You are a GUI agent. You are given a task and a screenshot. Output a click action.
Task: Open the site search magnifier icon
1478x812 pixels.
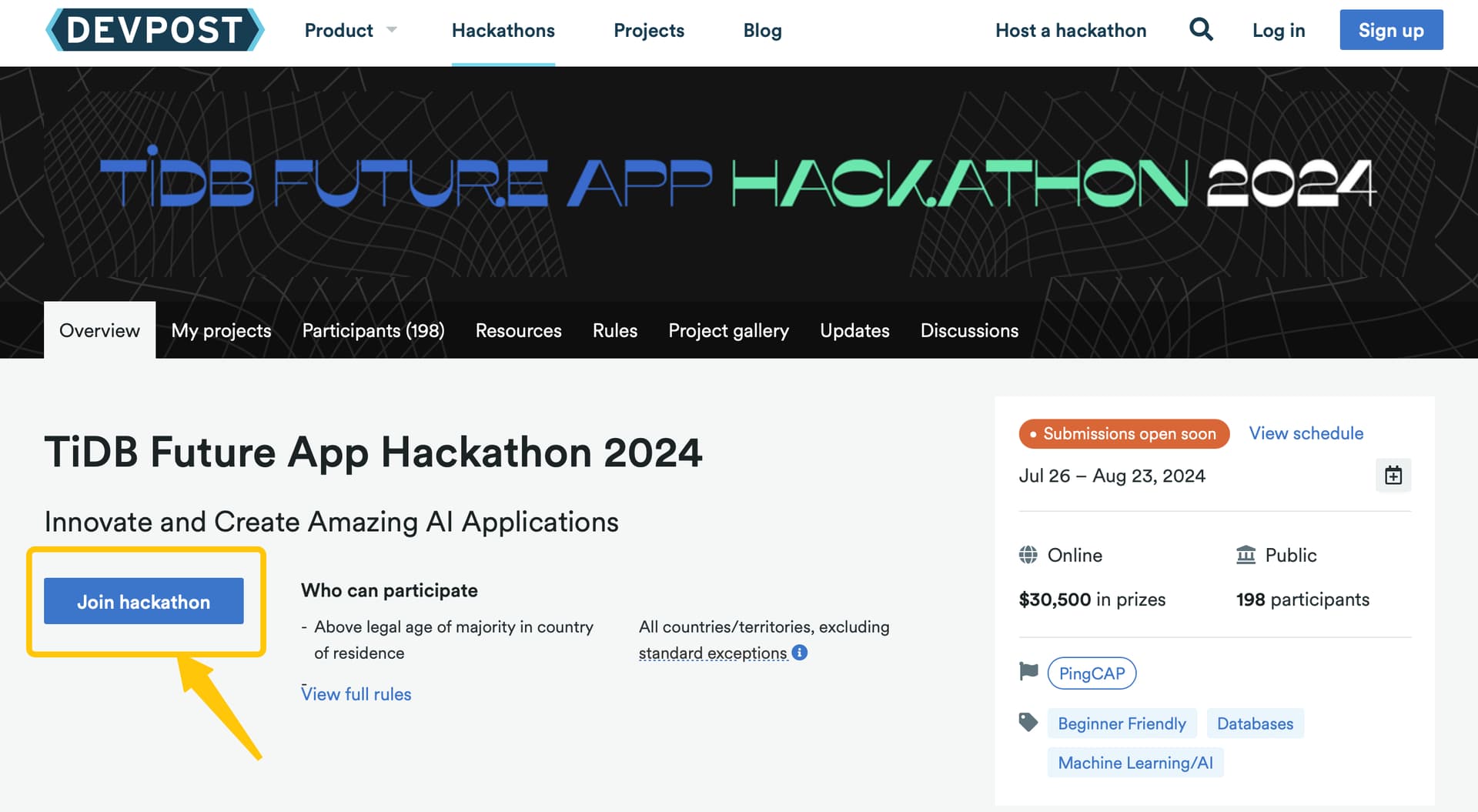point(1201,30)
